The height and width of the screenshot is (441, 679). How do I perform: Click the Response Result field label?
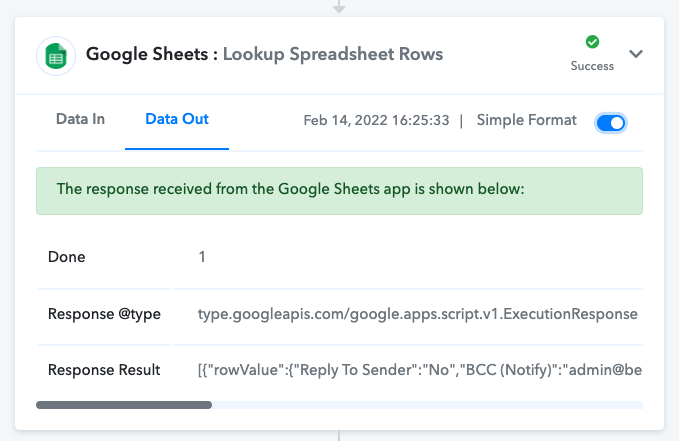[104, 370]
